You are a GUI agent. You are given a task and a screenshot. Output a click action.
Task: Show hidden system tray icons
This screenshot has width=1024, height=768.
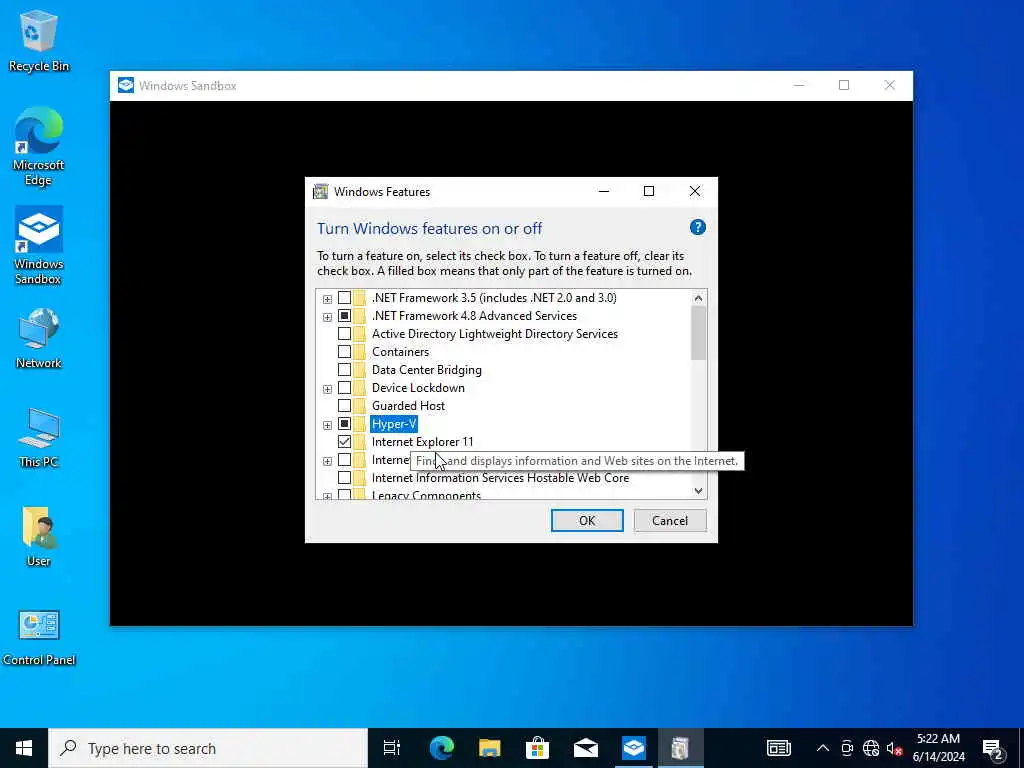click(823, 748)
